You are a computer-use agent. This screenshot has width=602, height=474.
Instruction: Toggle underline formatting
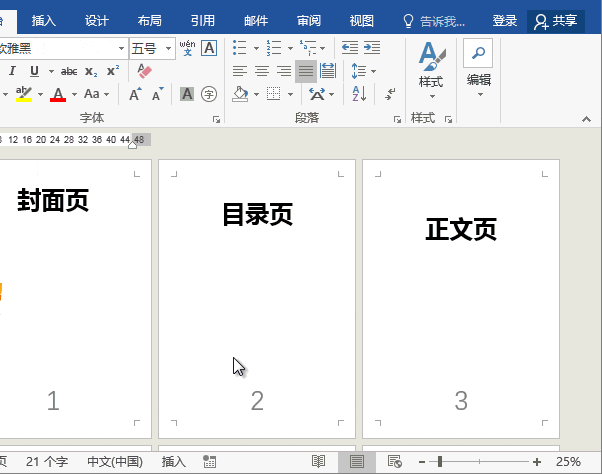[x=34, y=71]
